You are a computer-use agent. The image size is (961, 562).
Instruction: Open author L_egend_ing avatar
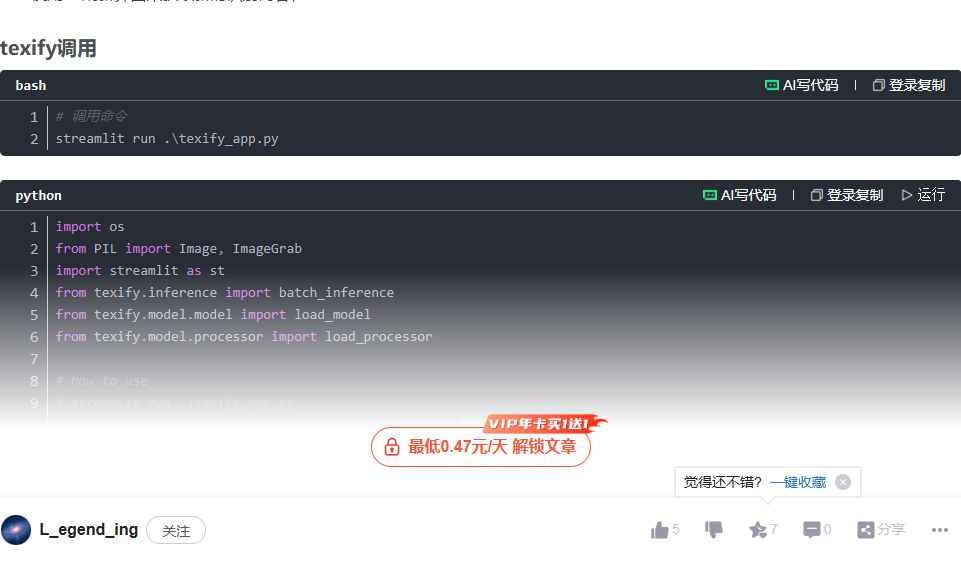[17, 530]
